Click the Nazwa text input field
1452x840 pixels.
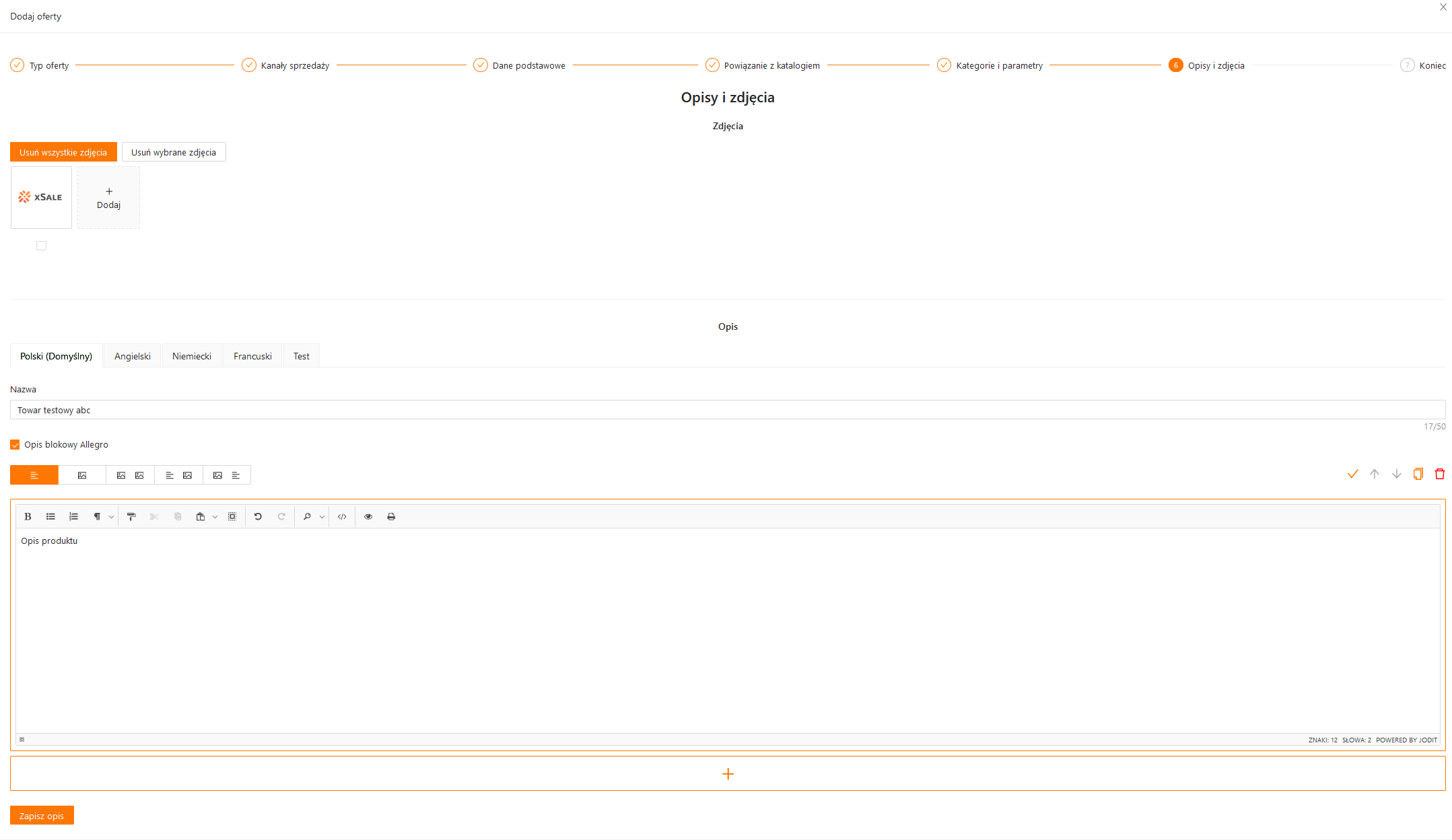coord(727,410)
